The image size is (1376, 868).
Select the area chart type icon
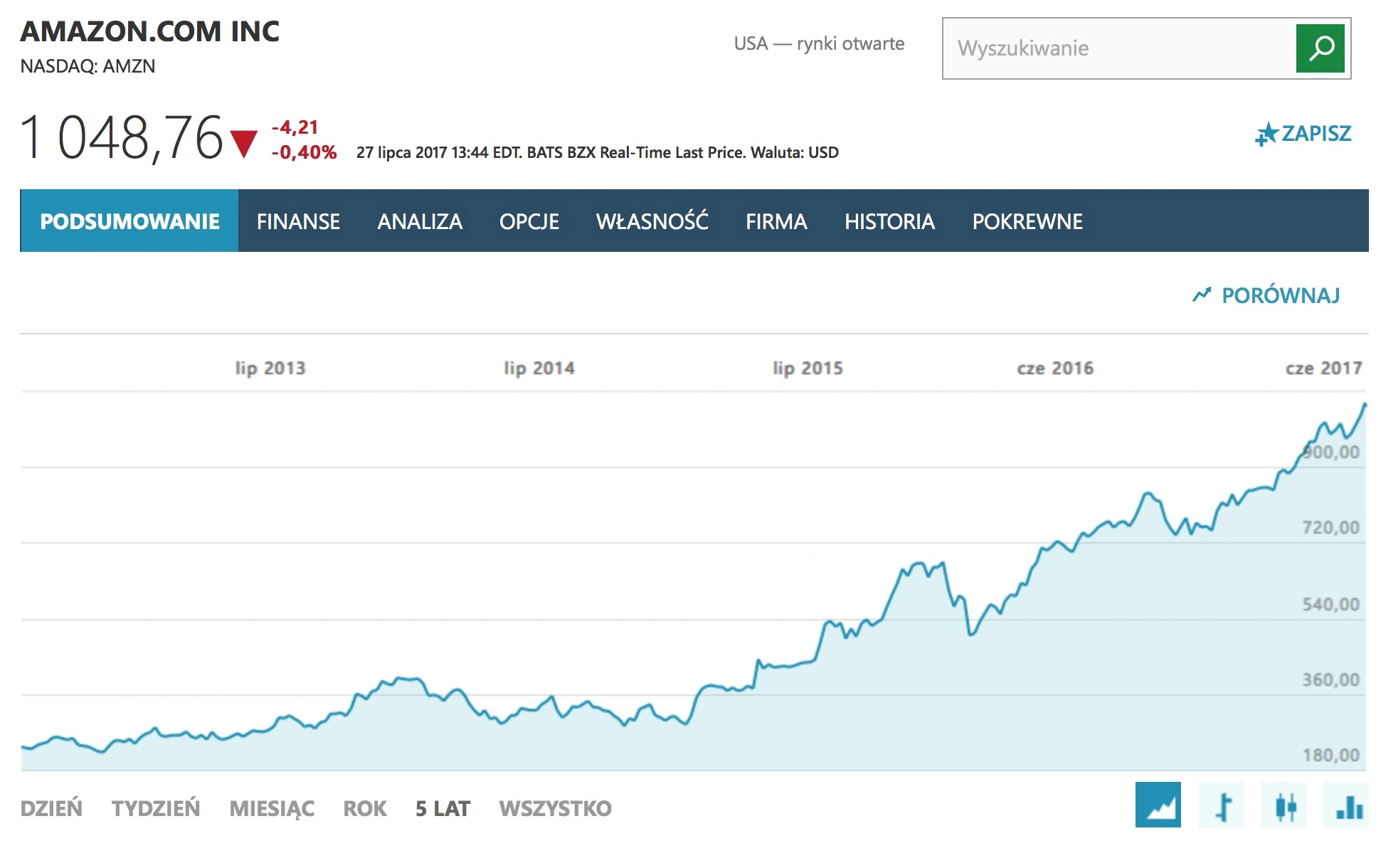[1158, 805]
